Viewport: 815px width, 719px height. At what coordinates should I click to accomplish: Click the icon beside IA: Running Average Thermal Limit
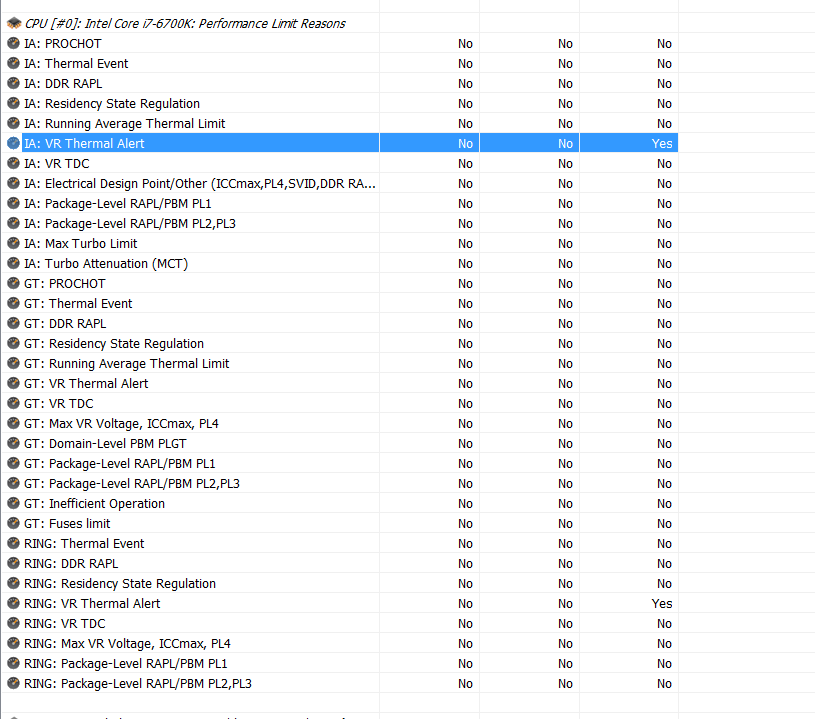point(14,123)
